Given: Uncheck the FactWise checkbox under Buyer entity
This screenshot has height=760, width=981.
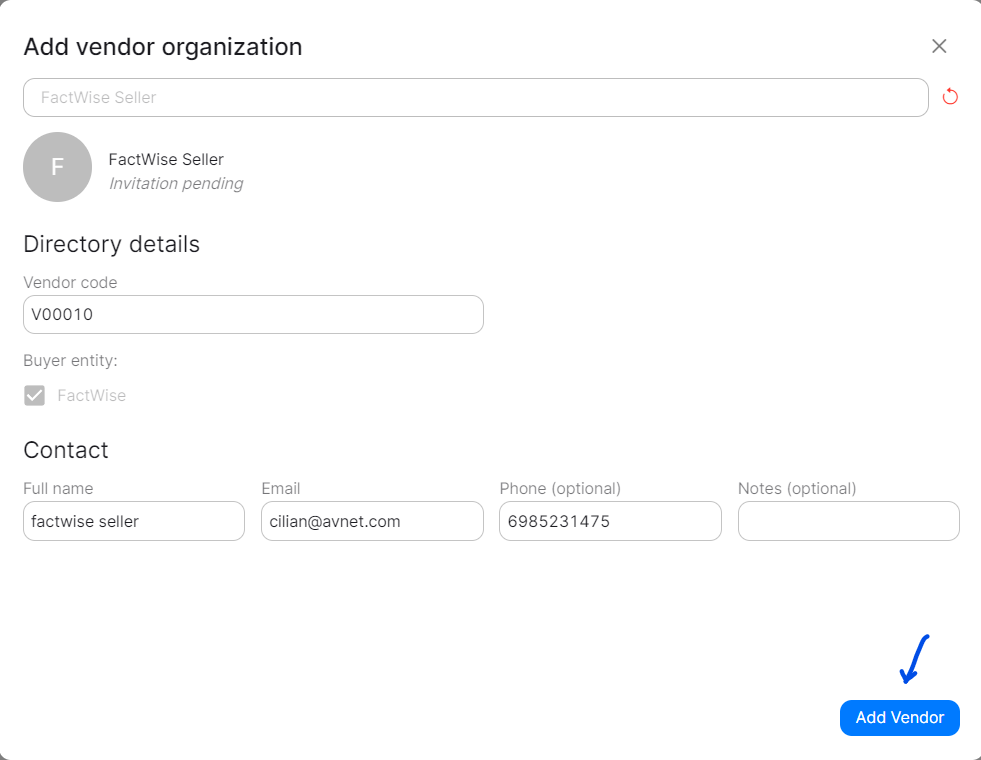Looking at the screenshot, I should 34,395.
